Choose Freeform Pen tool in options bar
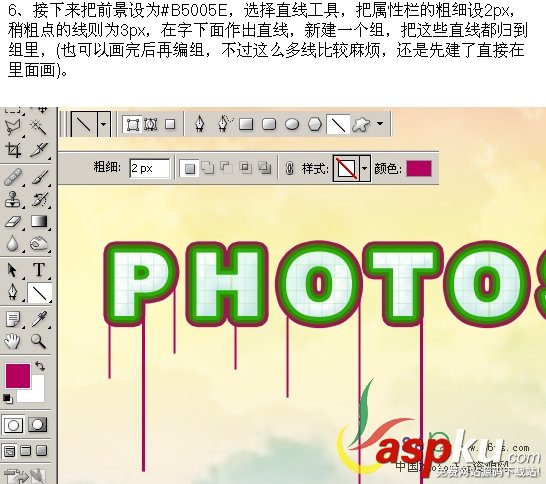Viewport: 546px width, 484px height. [225, 124]
